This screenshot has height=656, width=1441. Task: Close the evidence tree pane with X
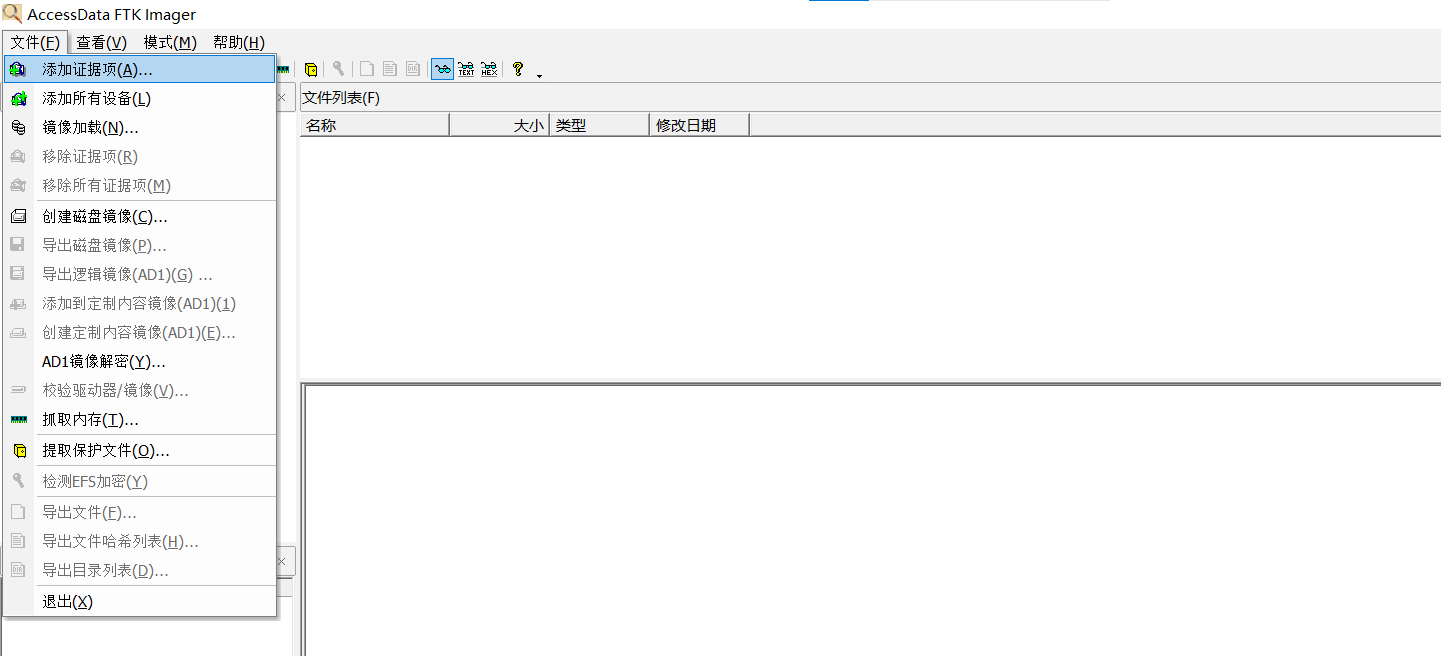tap(281, 98)
